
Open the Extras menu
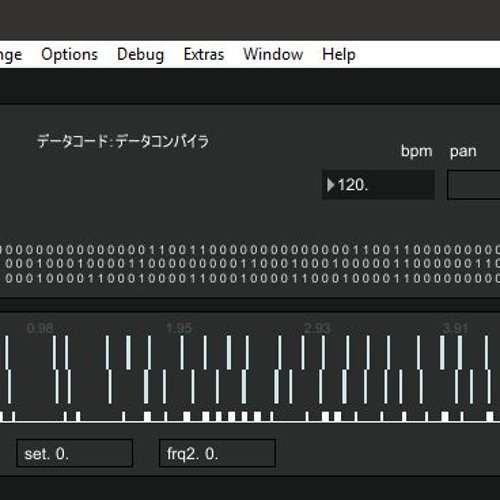[x=204, y=54]
